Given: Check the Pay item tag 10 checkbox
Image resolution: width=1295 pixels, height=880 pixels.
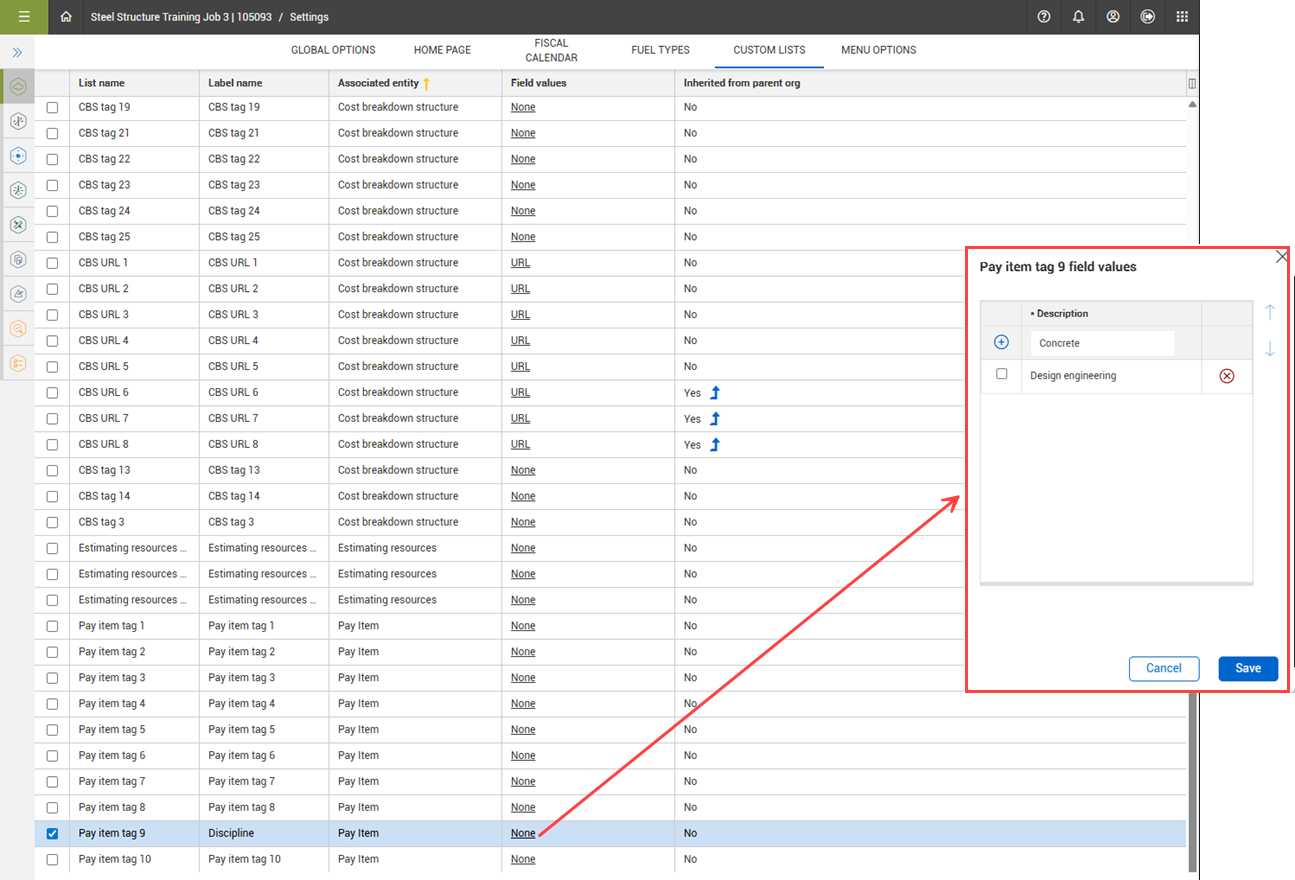Looking at the screenshot, I should [52, 860].
